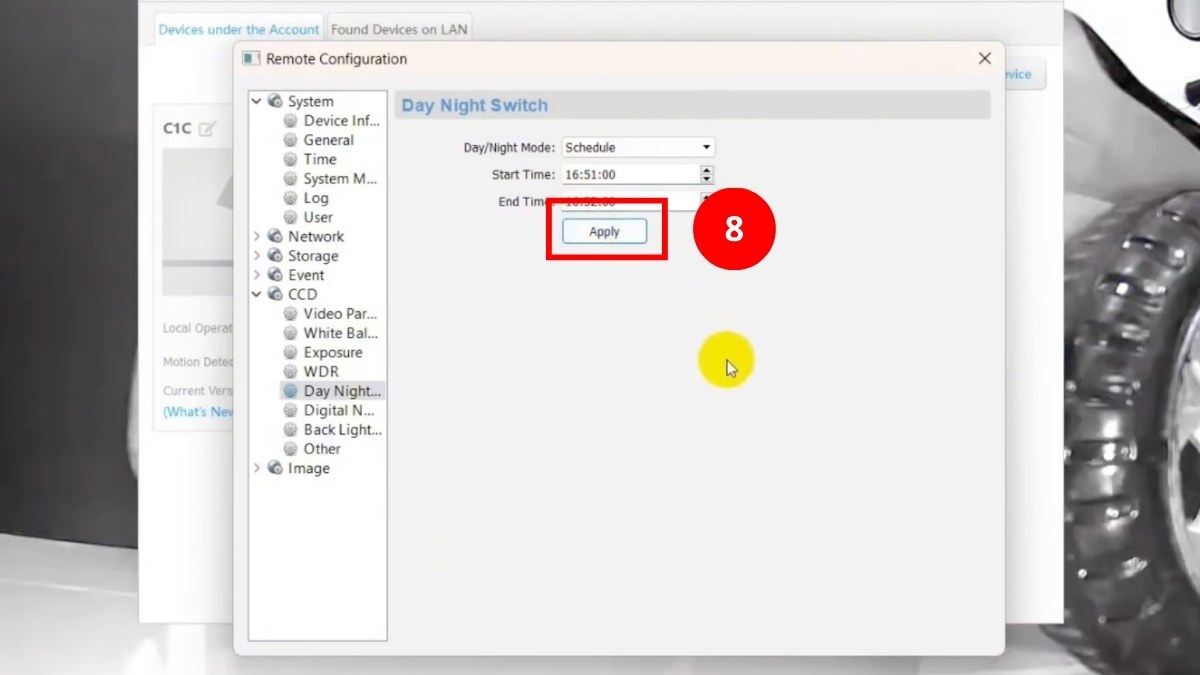Click the gear icon next to White Bal...
The width and height of the screenshot is (1200, 675).
[291, 333]
